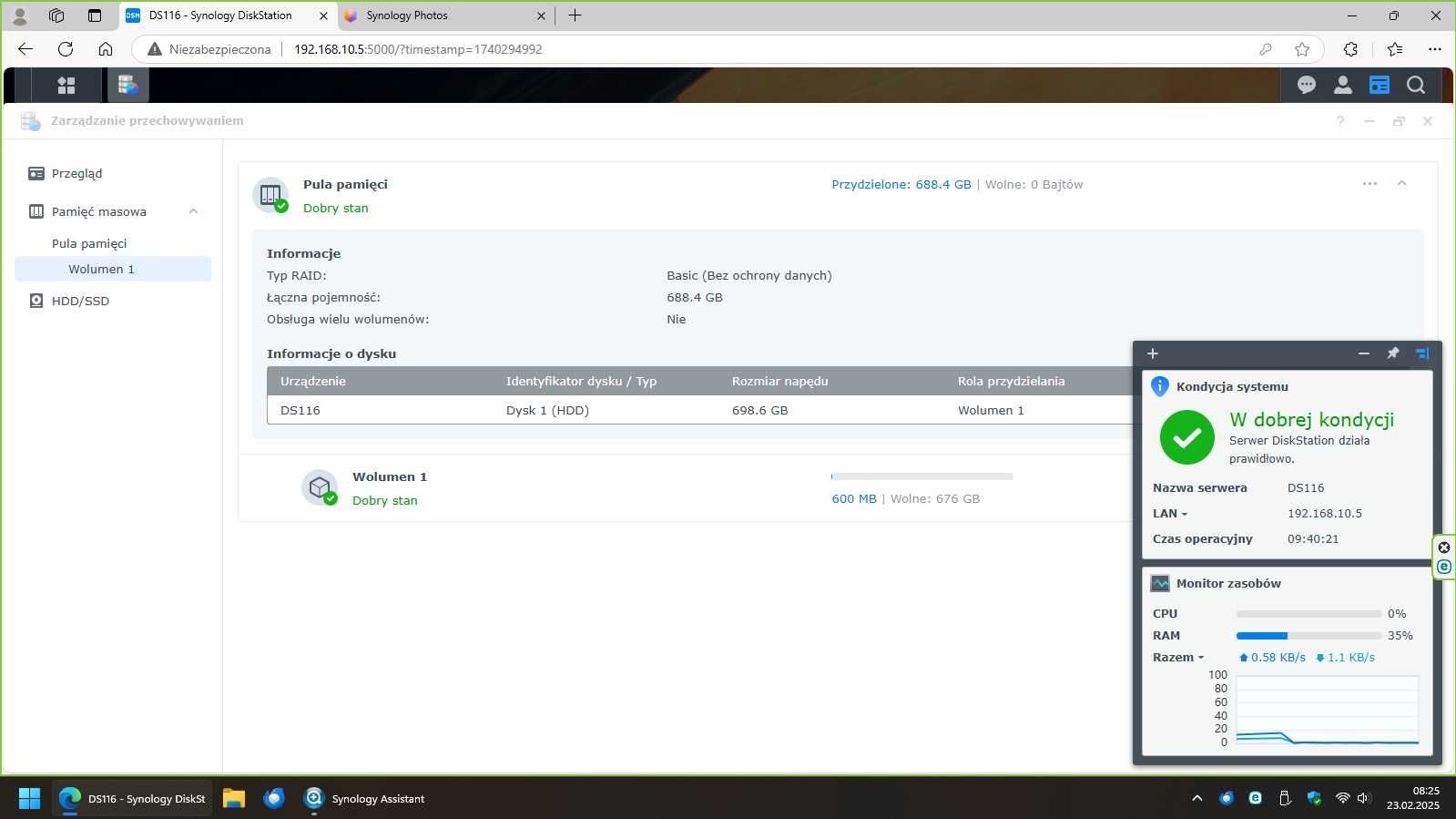Open the clock and date in the taskbar
The width and height of the screenshot is (1456, 819).
[1413, 798]
